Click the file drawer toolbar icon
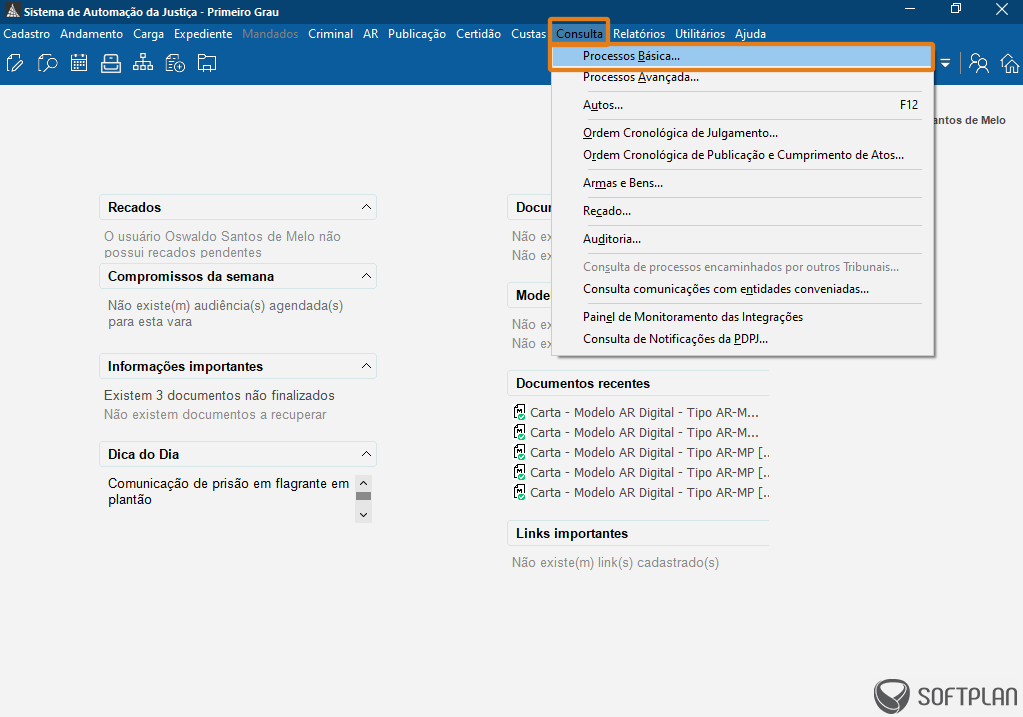This screenshot has height=717, width=1023. tap(111, 63)
